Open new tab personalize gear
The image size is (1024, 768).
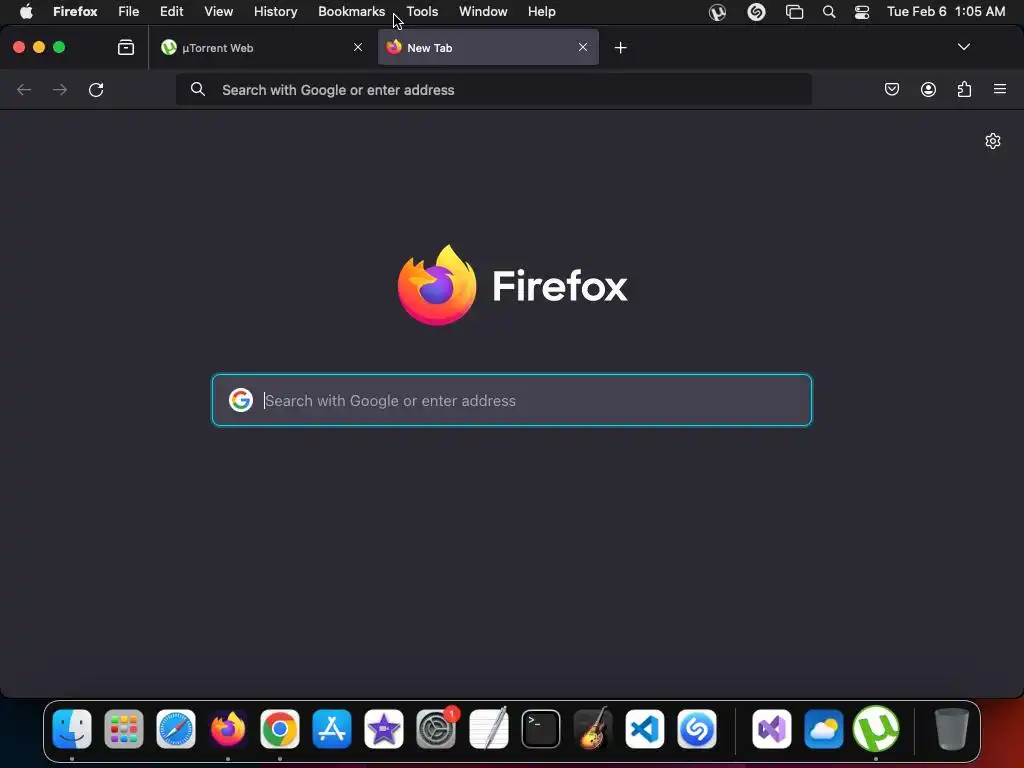pos(993,141)
